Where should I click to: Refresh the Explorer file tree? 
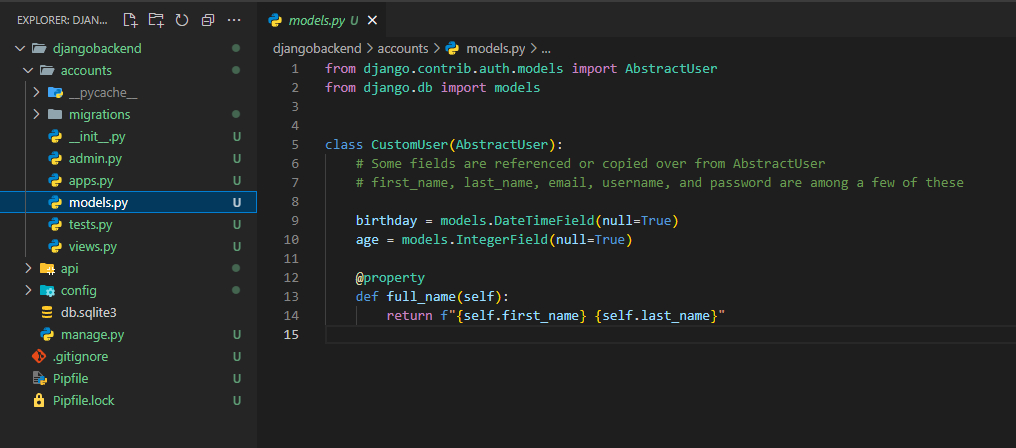coord(181,20)
